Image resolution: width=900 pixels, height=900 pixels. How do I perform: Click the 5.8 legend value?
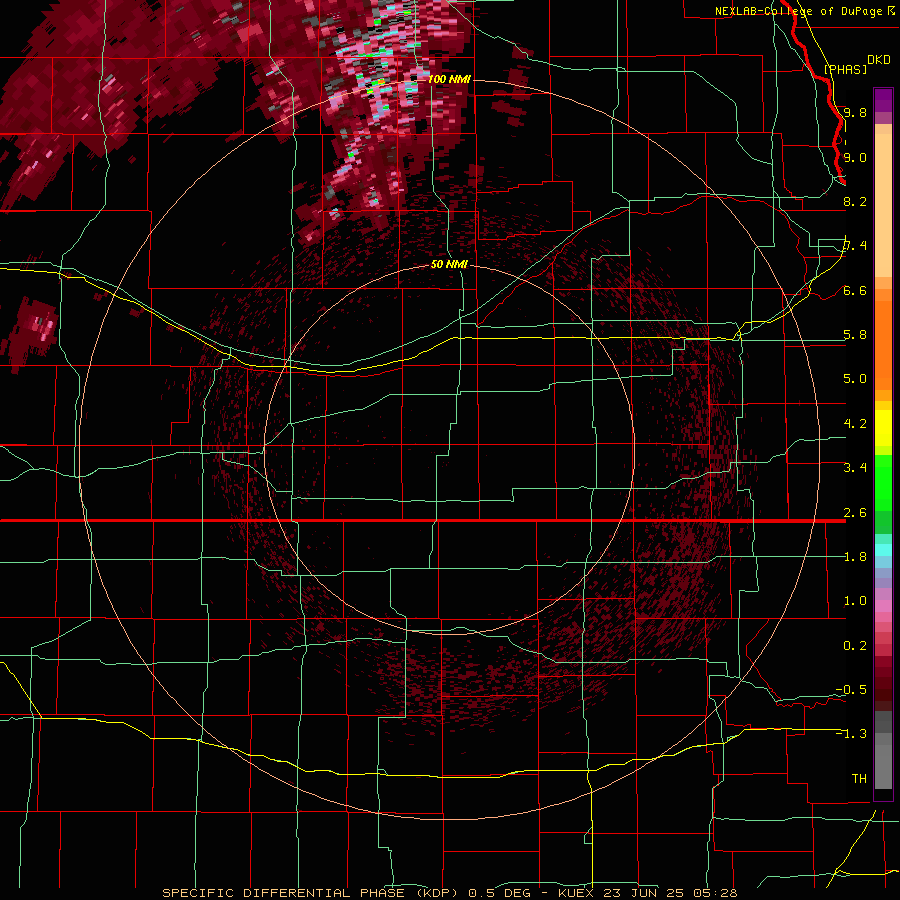855,334
